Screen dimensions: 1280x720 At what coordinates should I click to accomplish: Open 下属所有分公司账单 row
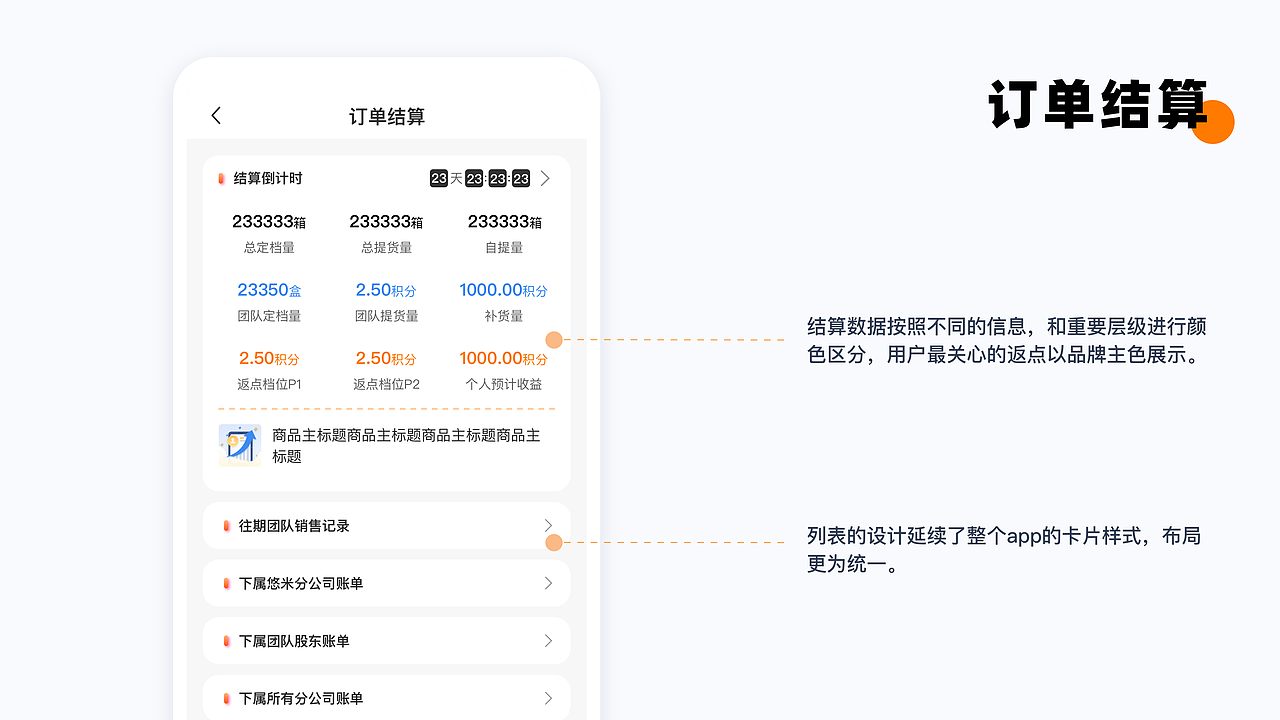[387, 698]
